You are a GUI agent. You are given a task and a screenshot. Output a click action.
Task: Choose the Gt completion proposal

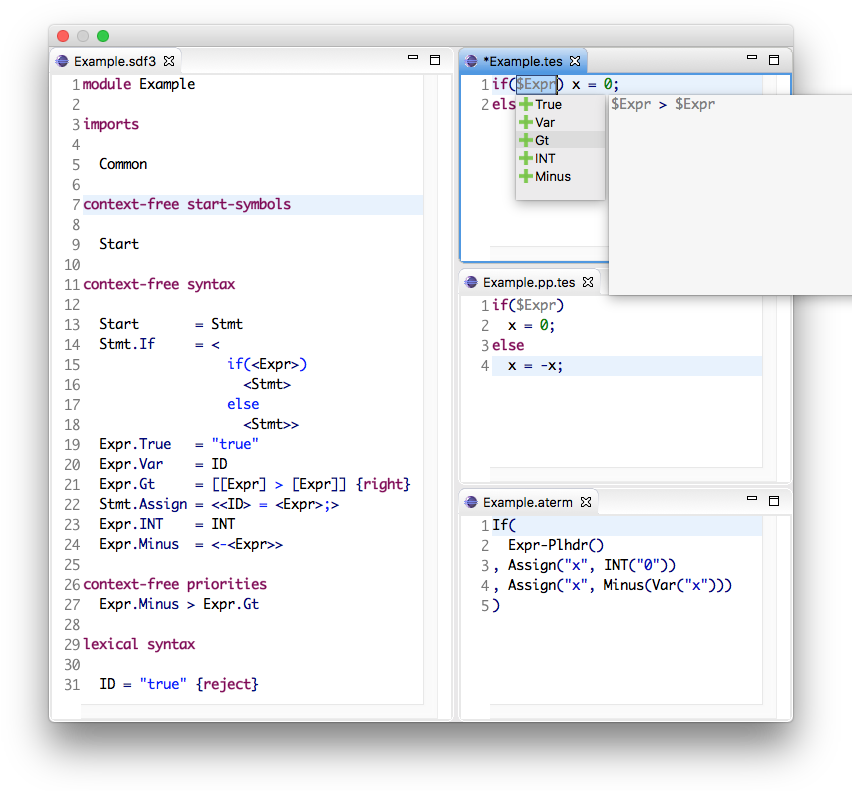560,140
